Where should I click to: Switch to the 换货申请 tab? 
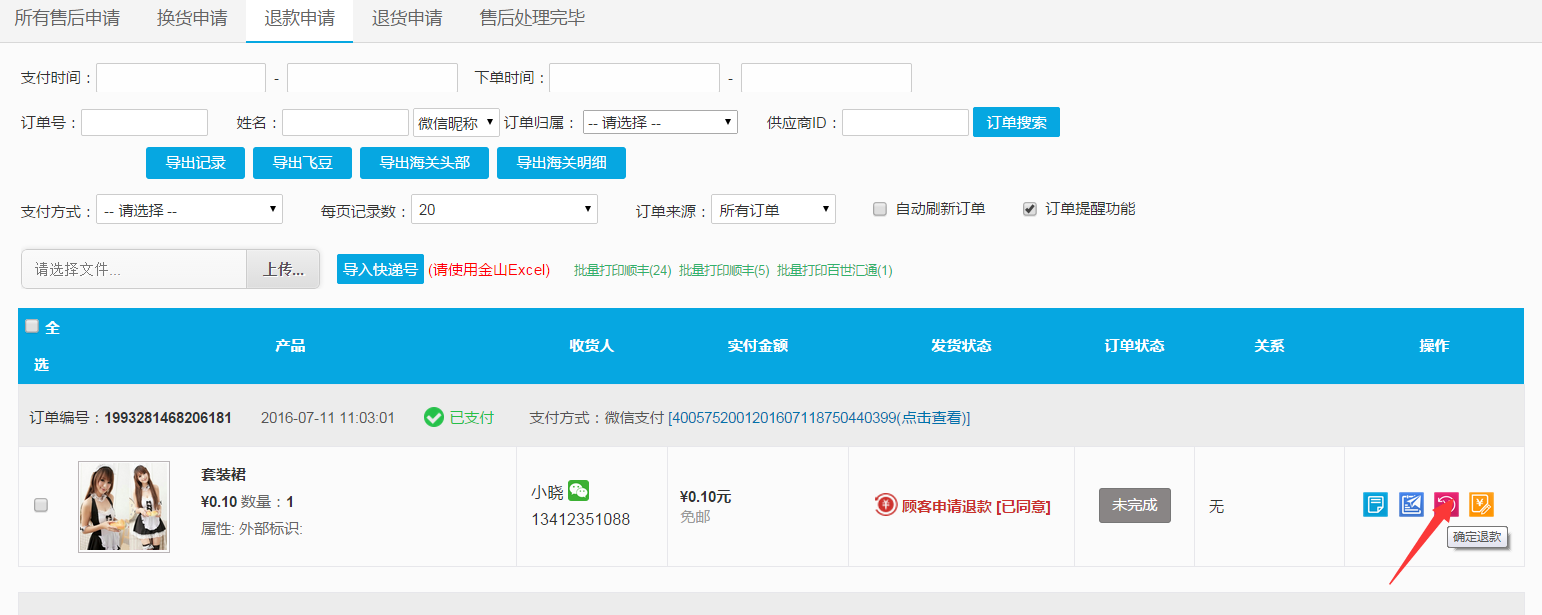click(192, 19)
